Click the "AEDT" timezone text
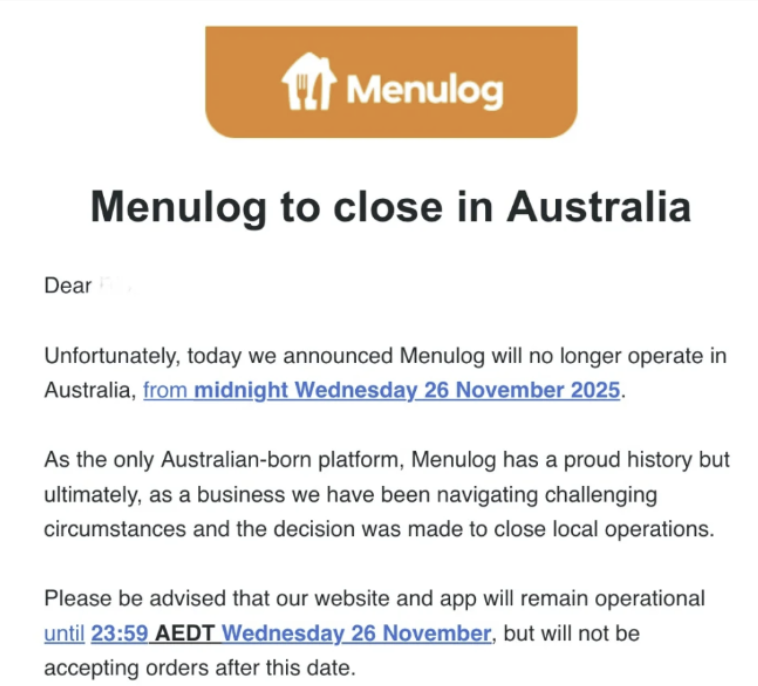The height and width of the screenshot is (686, 758). click(183, 634)
